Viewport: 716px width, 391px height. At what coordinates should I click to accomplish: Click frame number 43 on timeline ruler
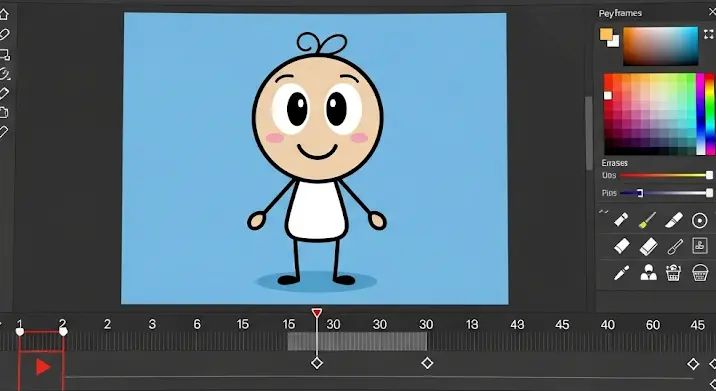[517, 324]
